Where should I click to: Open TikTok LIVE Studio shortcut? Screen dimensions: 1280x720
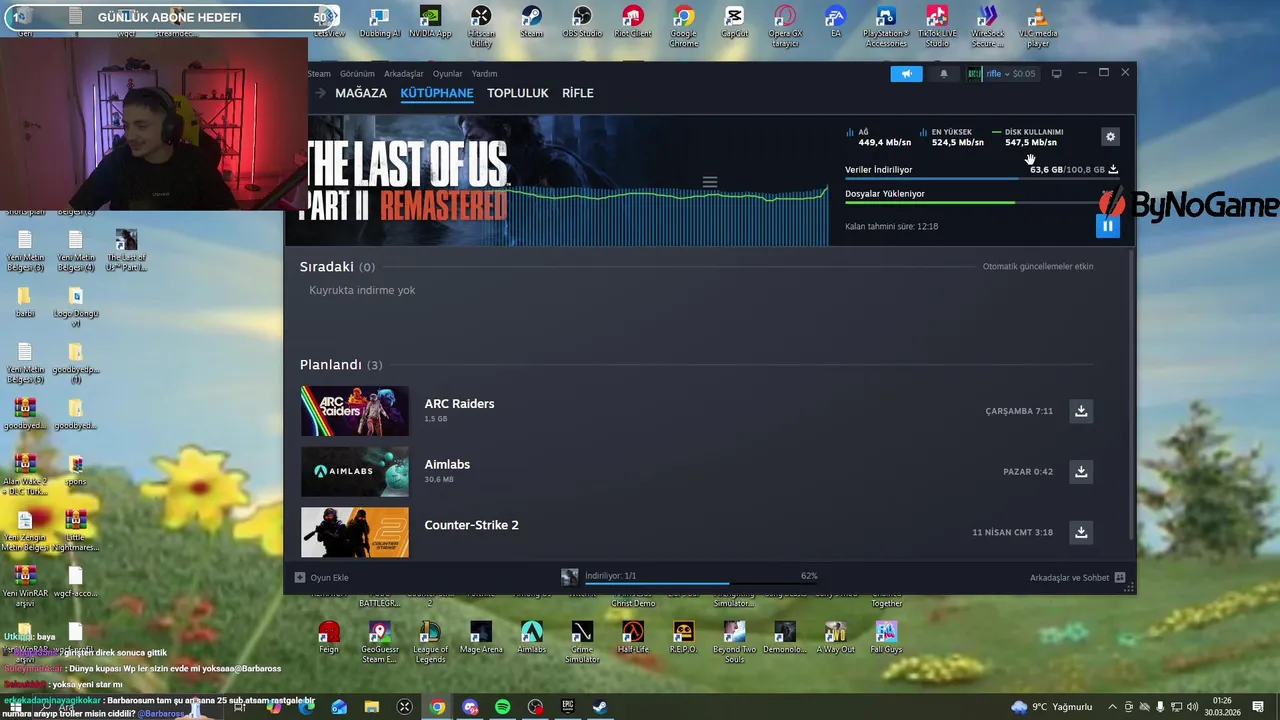(937, 26)
